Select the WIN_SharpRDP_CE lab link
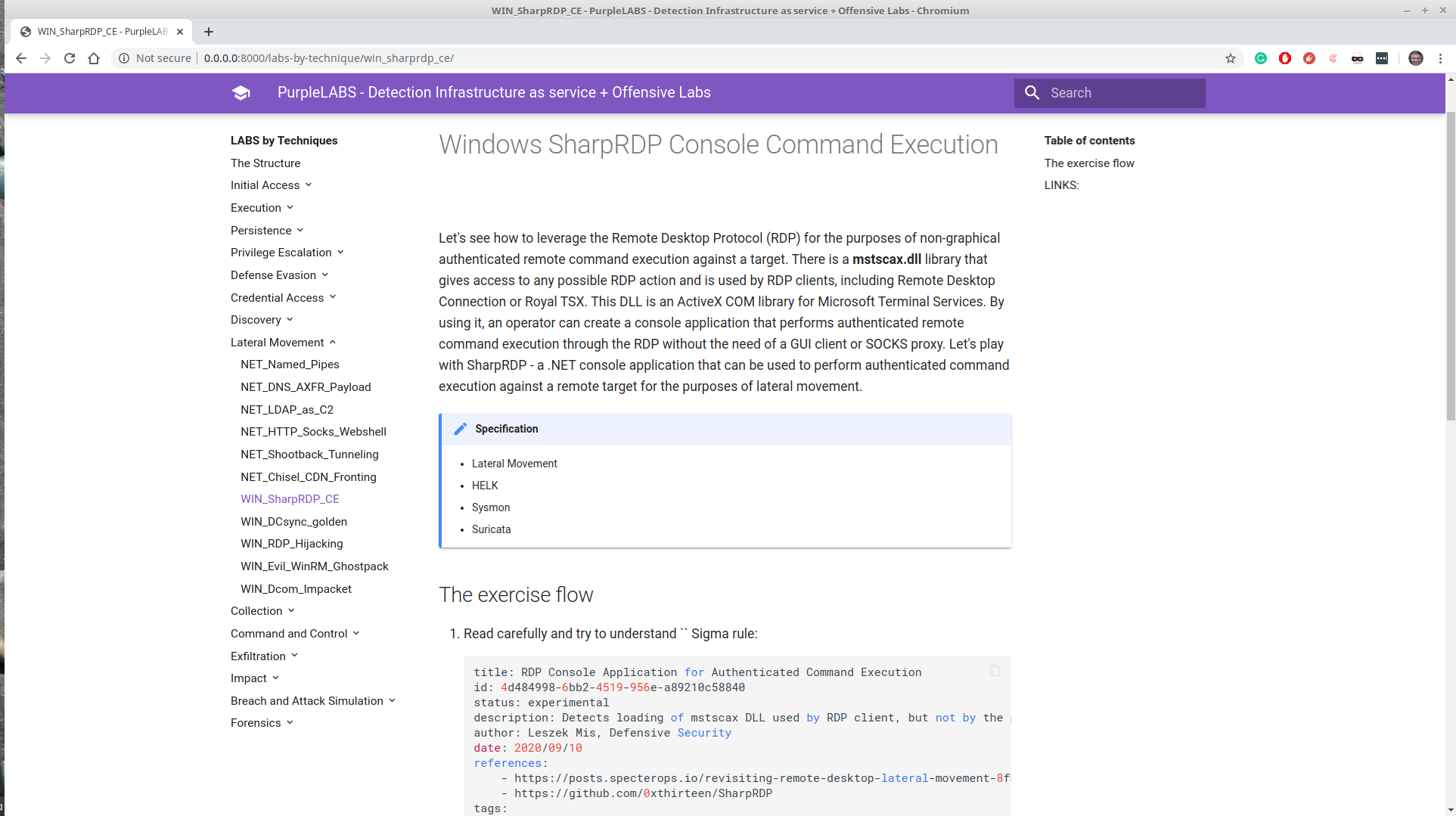 tap(290, 499)
